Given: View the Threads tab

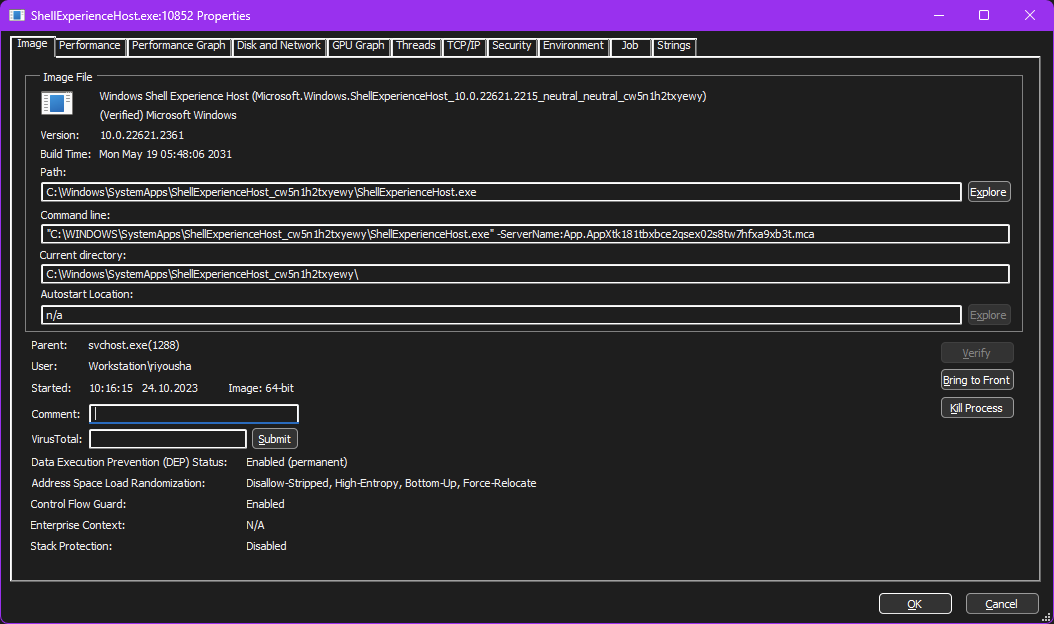Looking at the screenshot, I should tap(415, 46).
